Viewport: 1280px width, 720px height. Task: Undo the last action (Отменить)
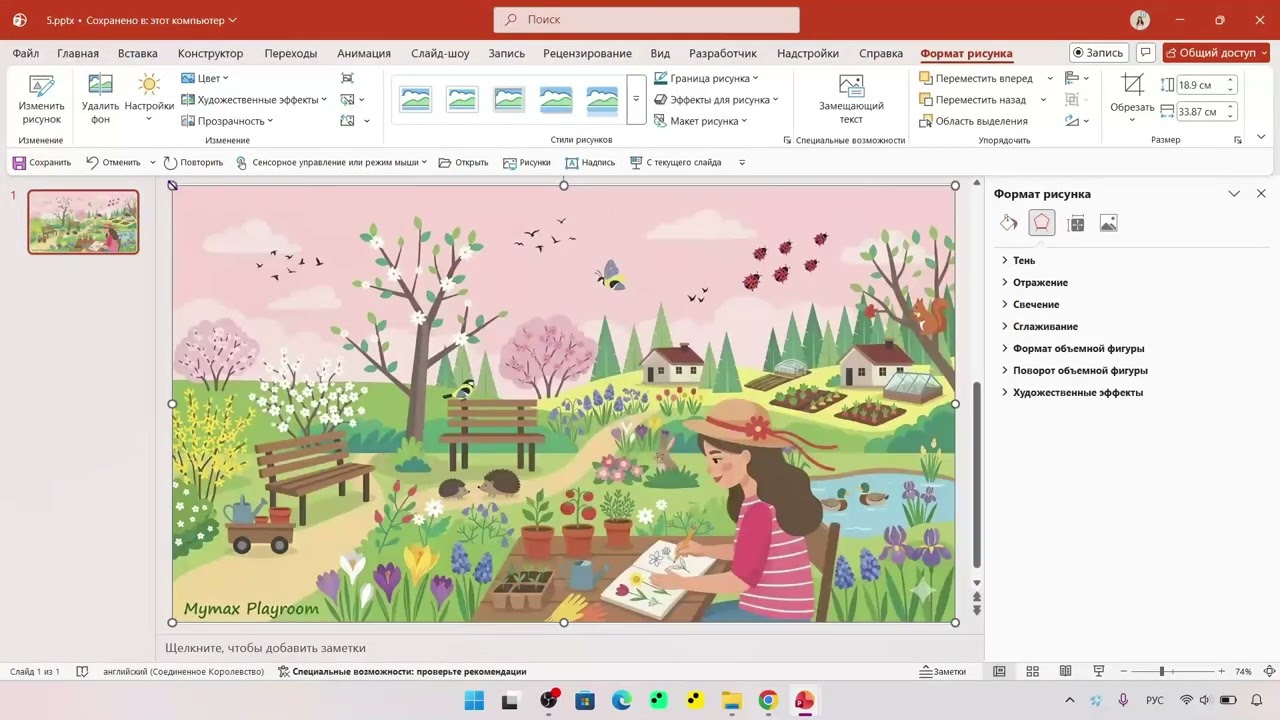[113, 162]
